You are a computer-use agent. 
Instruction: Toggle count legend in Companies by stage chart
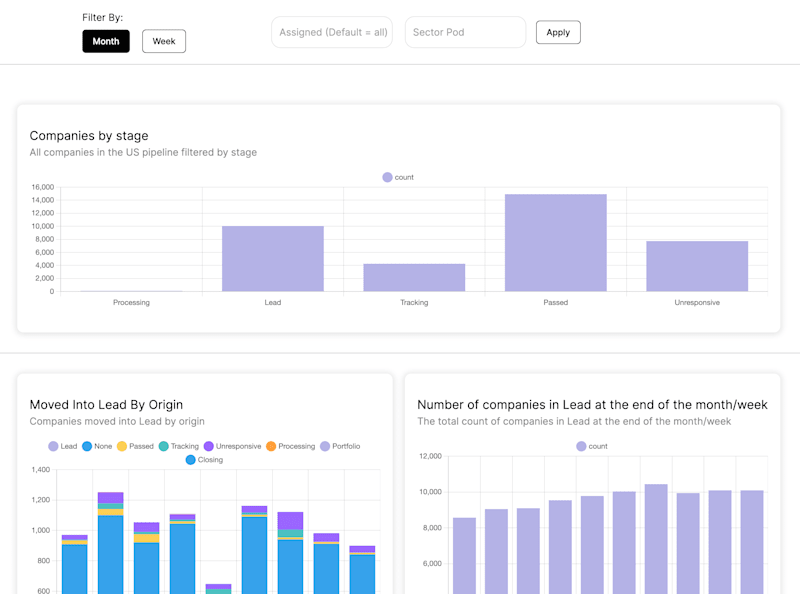coord(398,177)
